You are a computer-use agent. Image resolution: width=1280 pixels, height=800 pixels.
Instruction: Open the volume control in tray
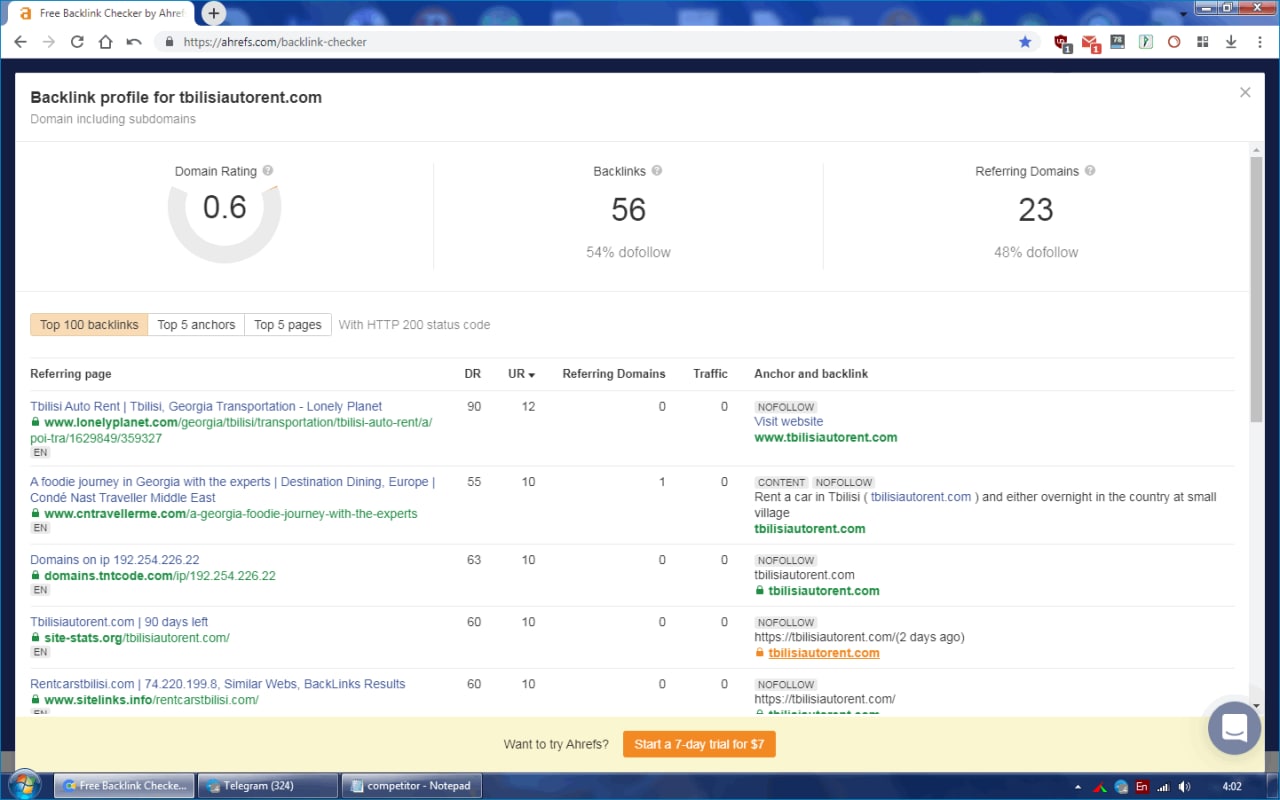1185,787
